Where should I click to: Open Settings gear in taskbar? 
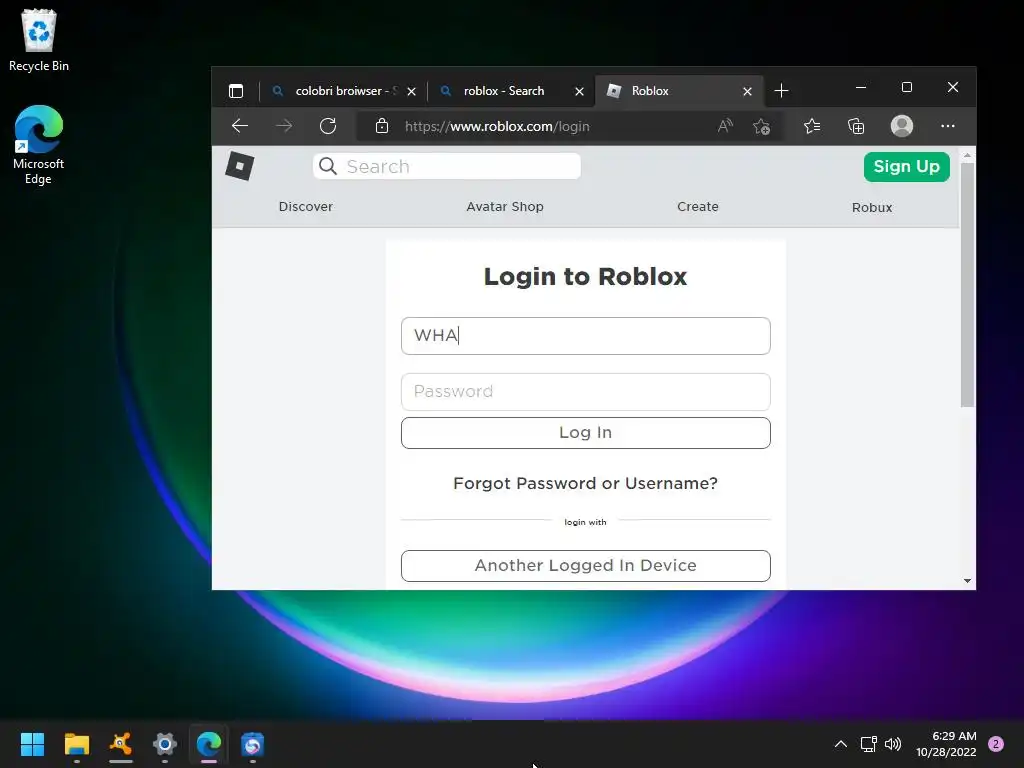click(x=165, y=744)
